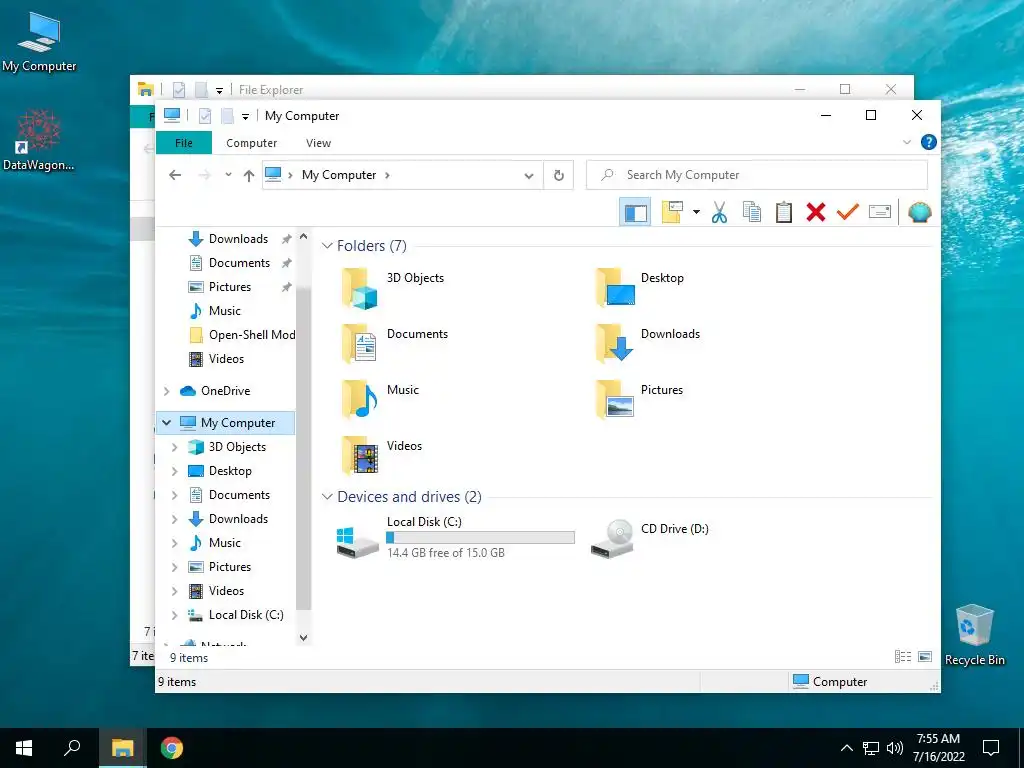Image resolution: width=1024 pixels, height=768 pixels.
Task: Open the Action Center notifications icon
Action: [x=991, y=748]
